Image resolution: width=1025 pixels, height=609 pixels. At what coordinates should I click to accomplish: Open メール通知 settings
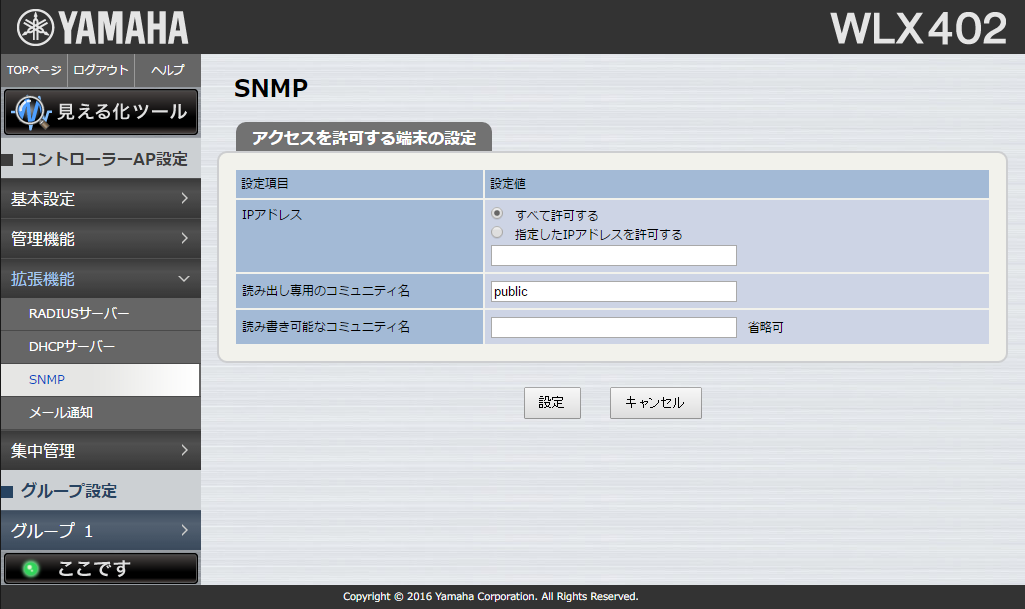coord(101,412)
